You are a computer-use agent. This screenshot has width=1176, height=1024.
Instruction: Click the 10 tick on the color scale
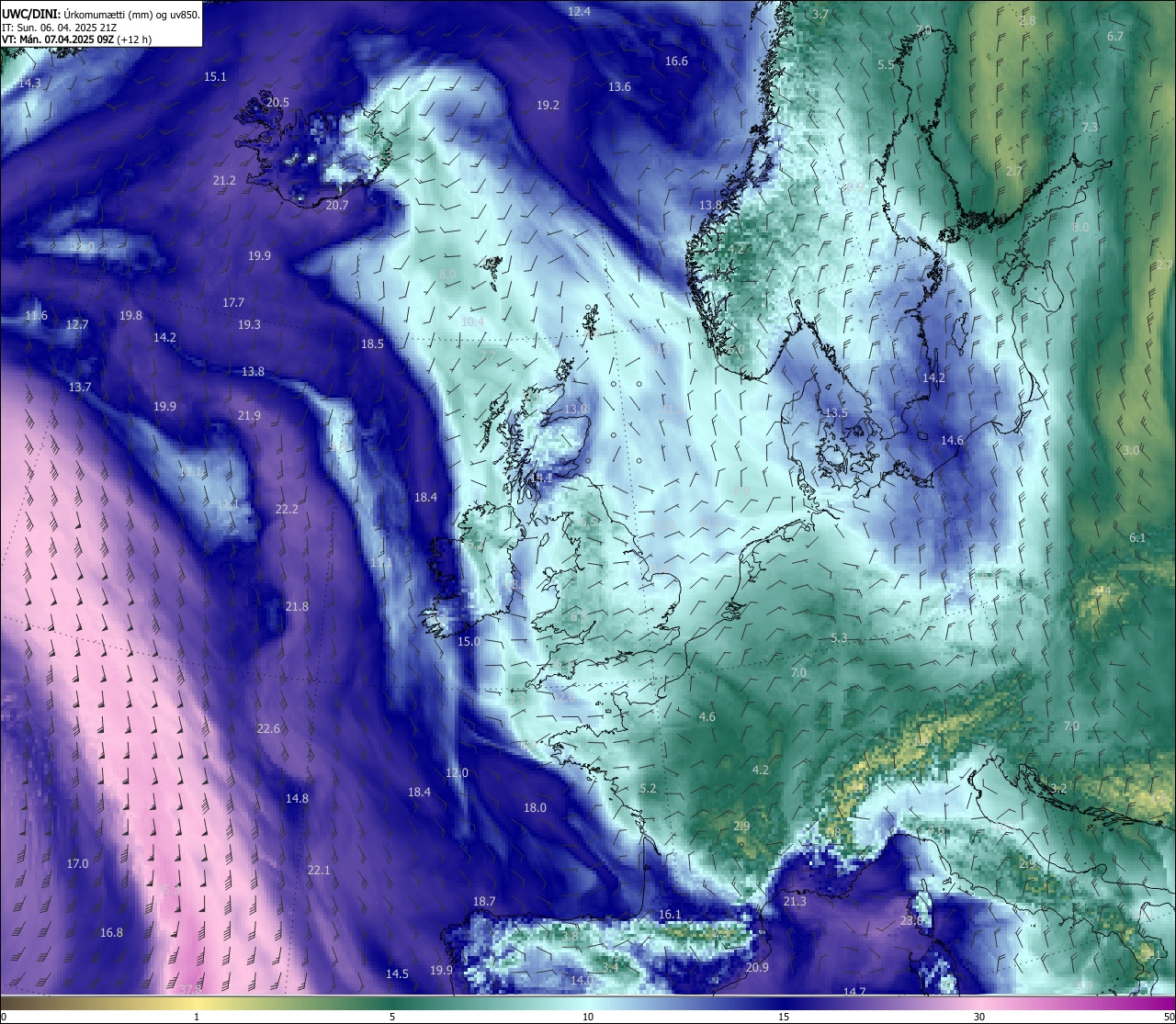(x=588, y=1017)
